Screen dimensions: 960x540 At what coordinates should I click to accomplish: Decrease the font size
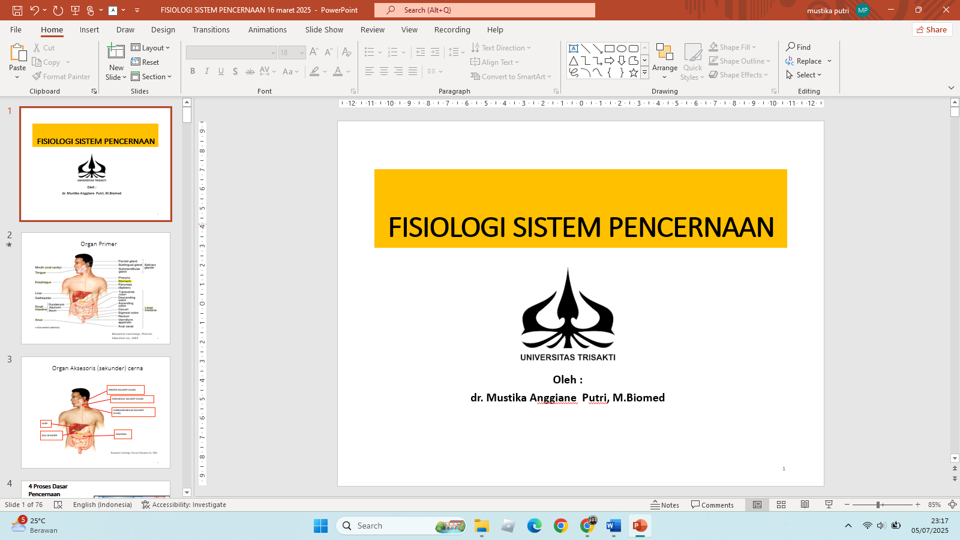point(329,53)
